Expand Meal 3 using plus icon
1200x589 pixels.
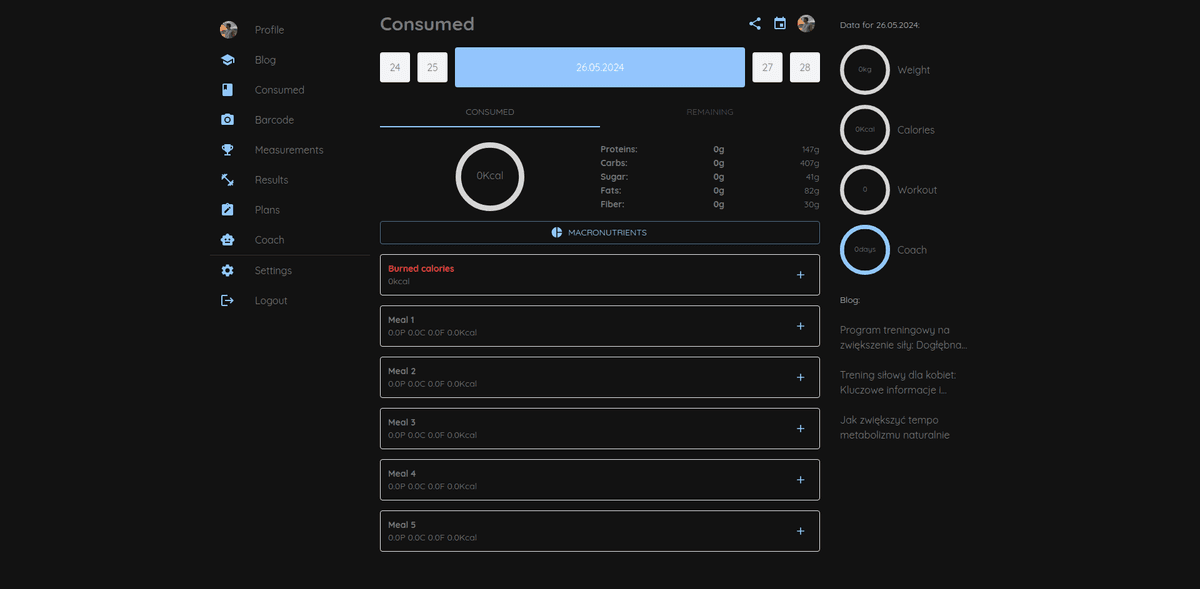(800, 429)
